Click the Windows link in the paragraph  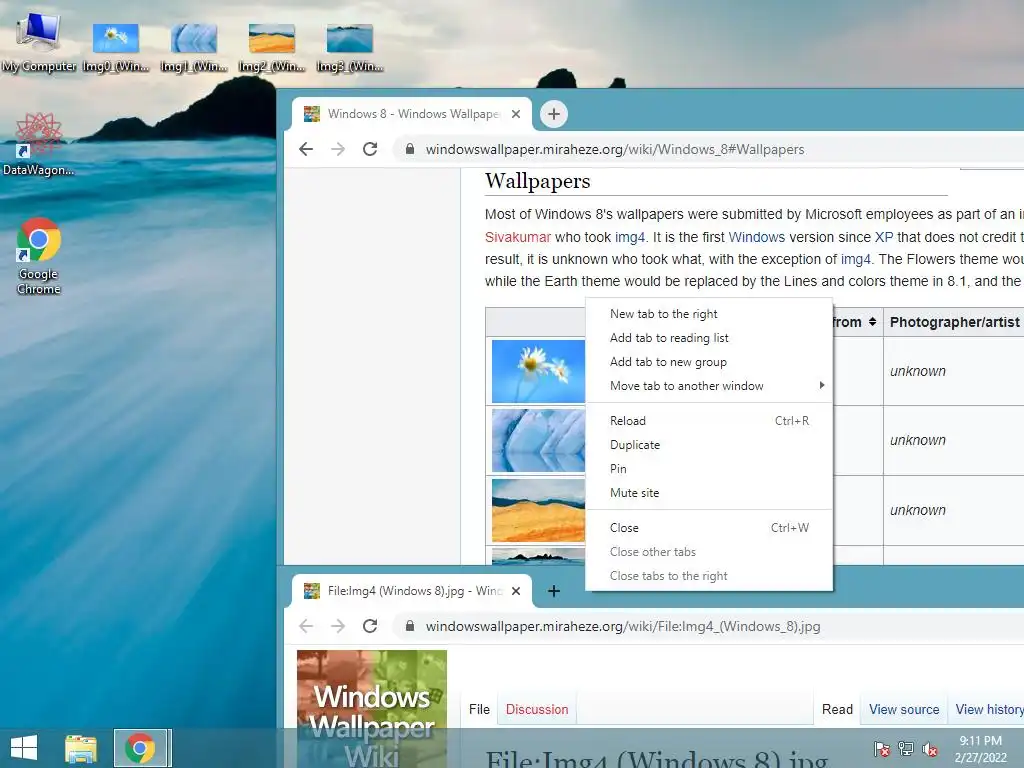point(757,237)
